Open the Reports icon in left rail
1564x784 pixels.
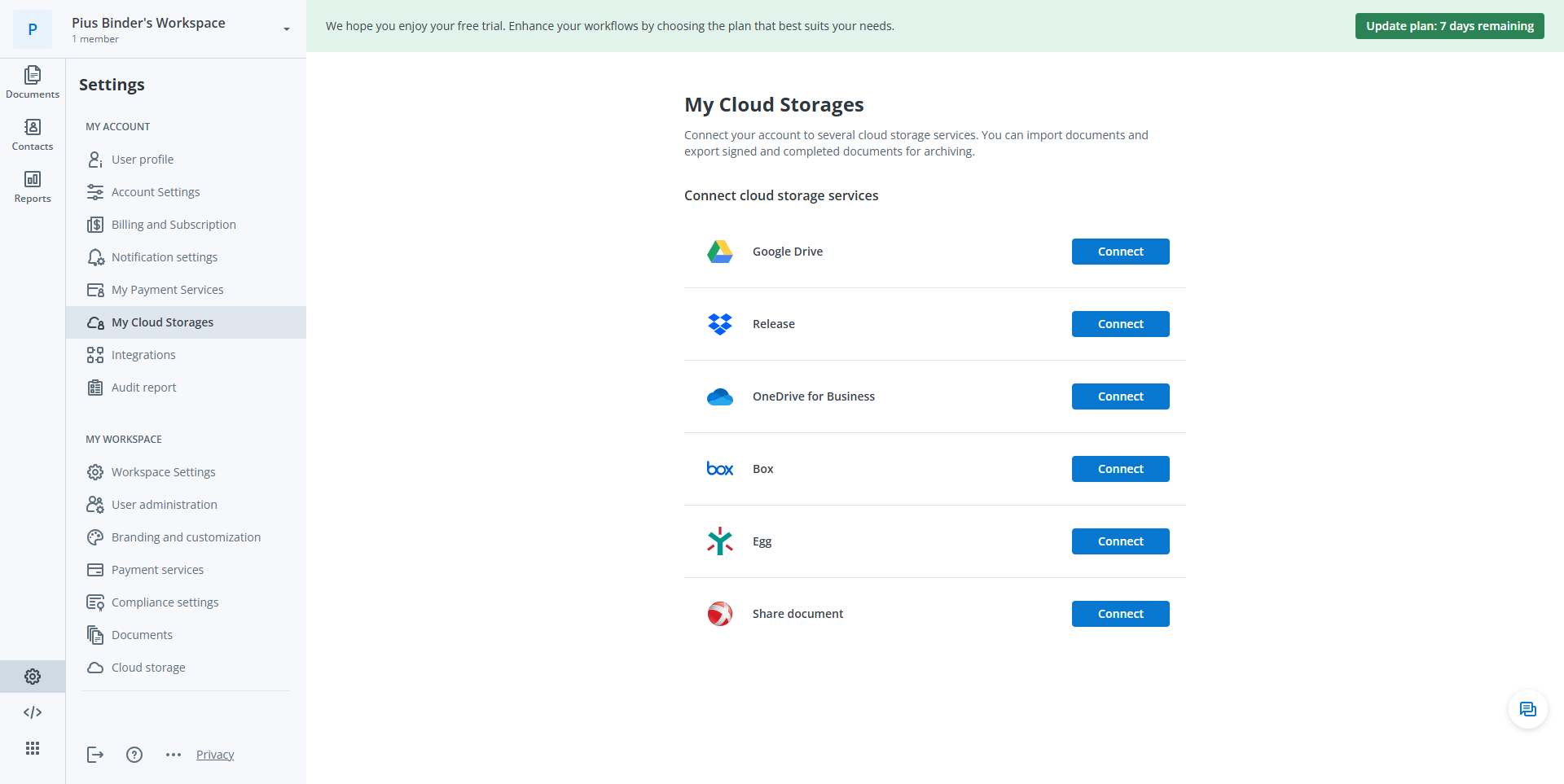pos(33,186)
